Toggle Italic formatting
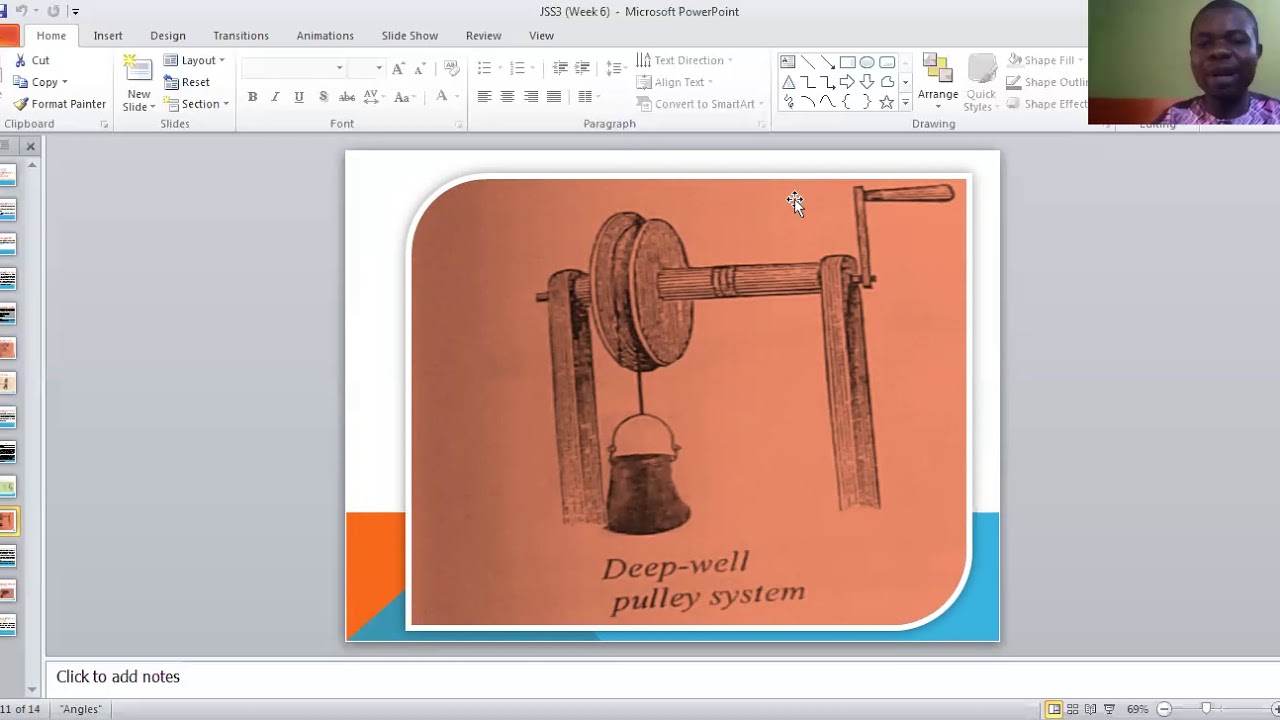The height and width of the screenshot is (720, 1280). point(275,97)
